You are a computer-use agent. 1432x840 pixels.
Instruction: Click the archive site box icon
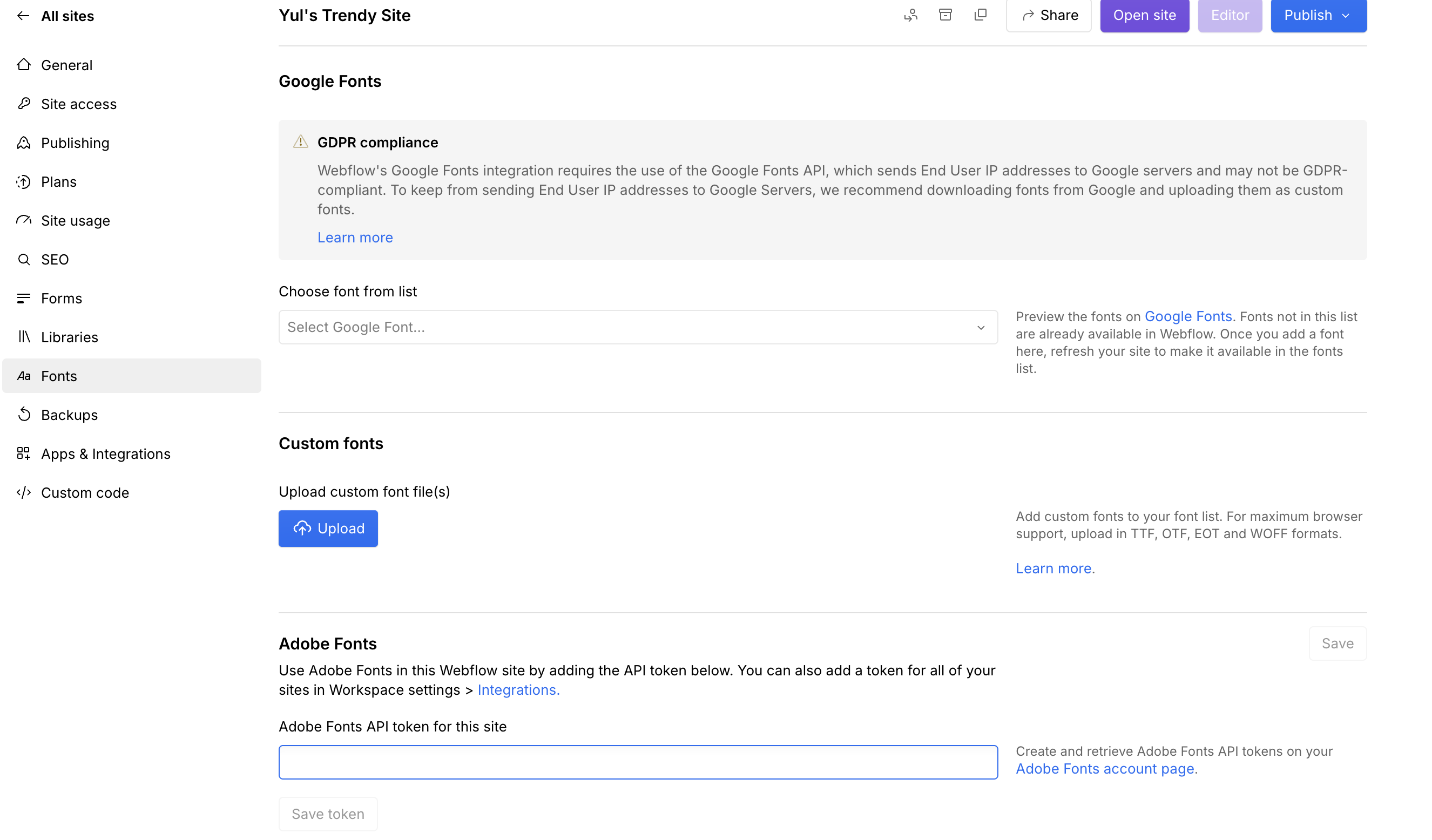click(945, 15)
